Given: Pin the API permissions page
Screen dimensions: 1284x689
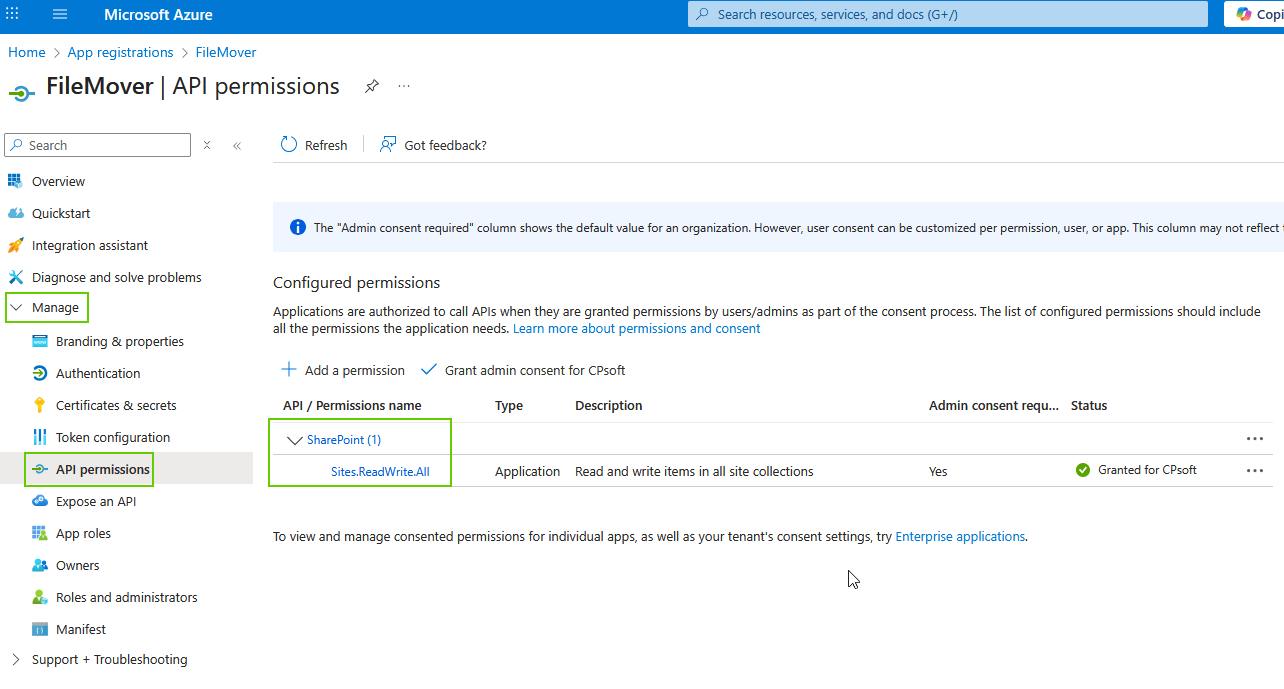Looking at the screenshot, I should click(x=371, y=87).
